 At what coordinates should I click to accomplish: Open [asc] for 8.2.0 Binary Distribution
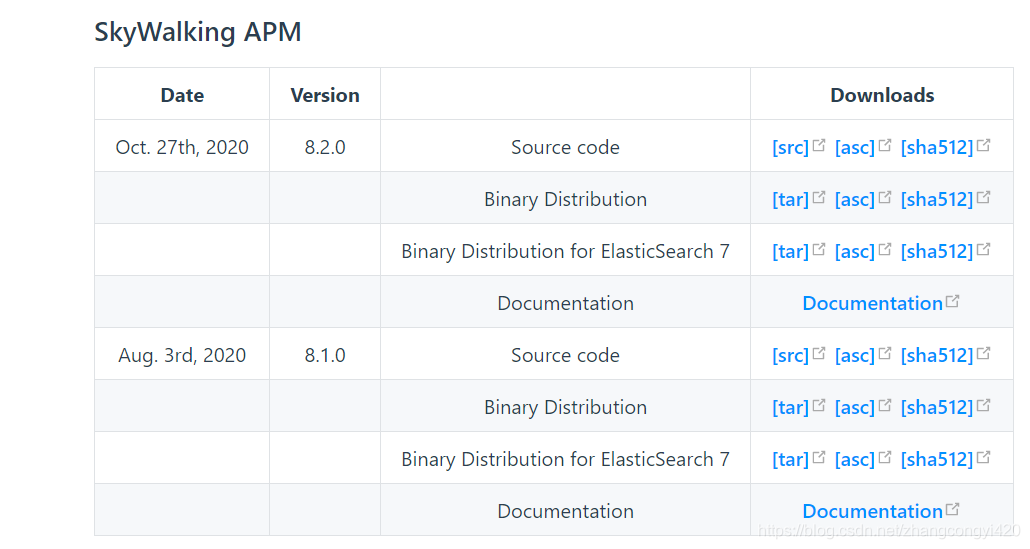[855, 199]
